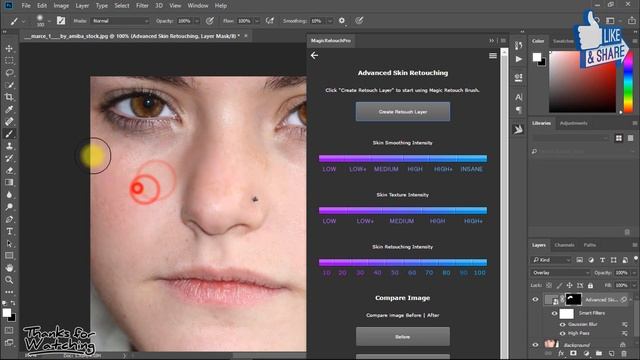Open MagicRetouchPro hamburger menu
This screenshot has width=640, height=360.
point(493,56)
